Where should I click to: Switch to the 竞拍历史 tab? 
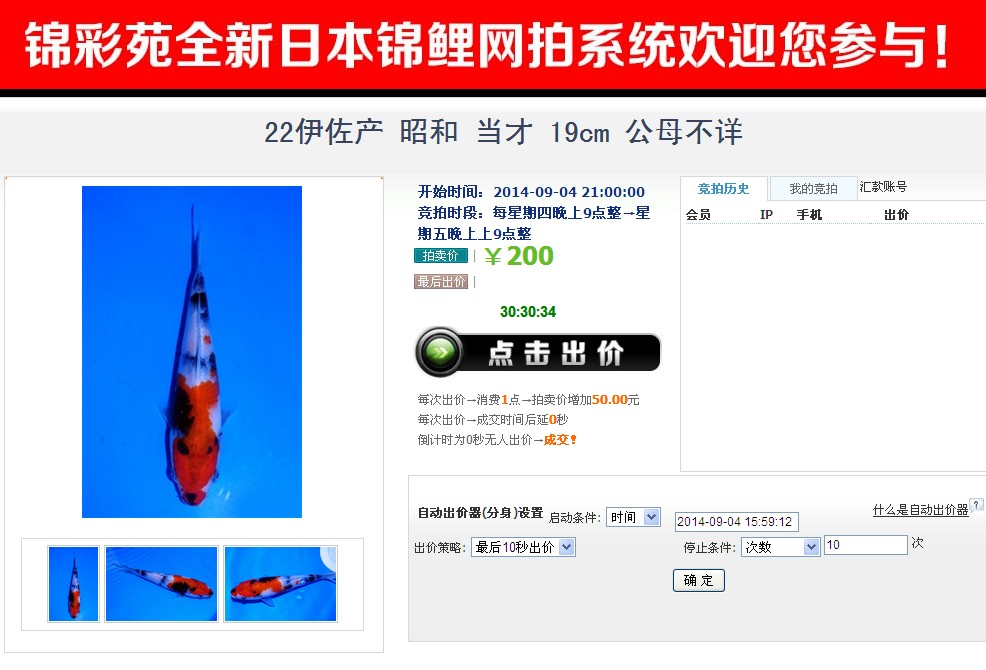(724, 189)
